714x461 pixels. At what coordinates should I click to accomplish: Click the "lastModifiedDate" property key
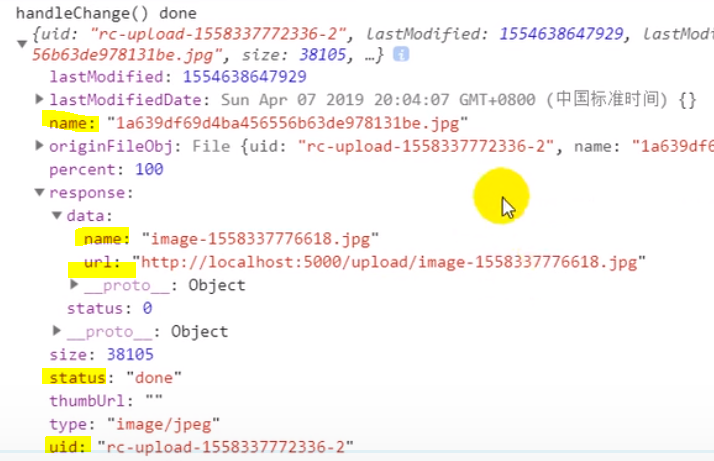pos(125,100)
